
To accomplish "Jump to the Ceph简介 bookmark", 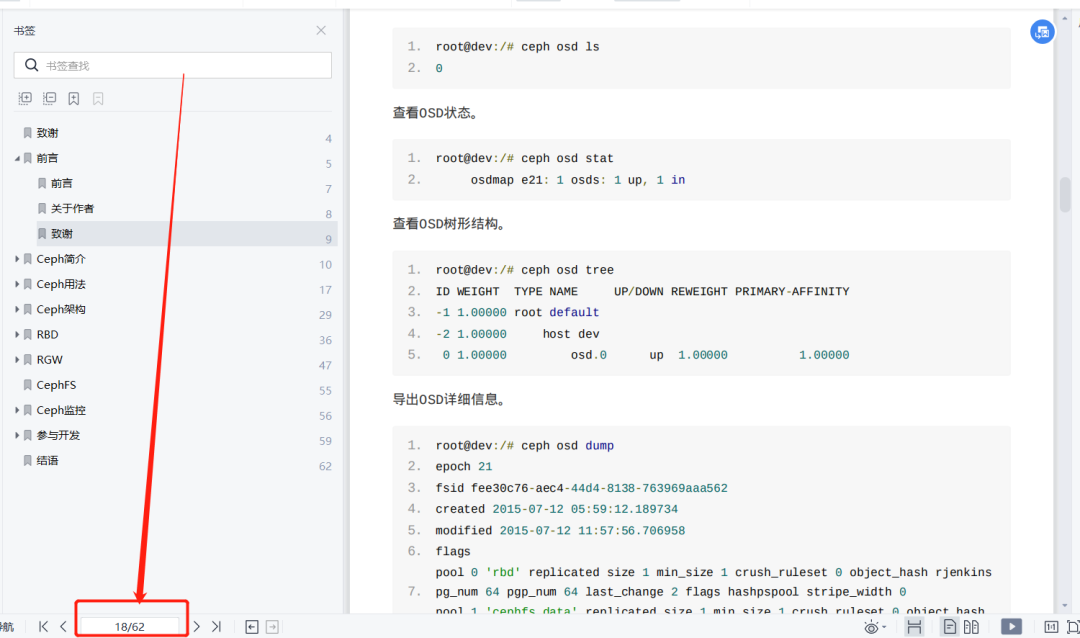I will (61, 259).
